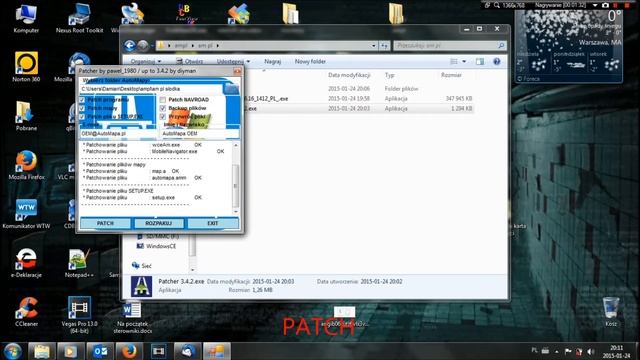The width and height of the screenshot is (640, 360).
Task: Open e-Deklaracje desktop icon
Action: coord(26,263)
